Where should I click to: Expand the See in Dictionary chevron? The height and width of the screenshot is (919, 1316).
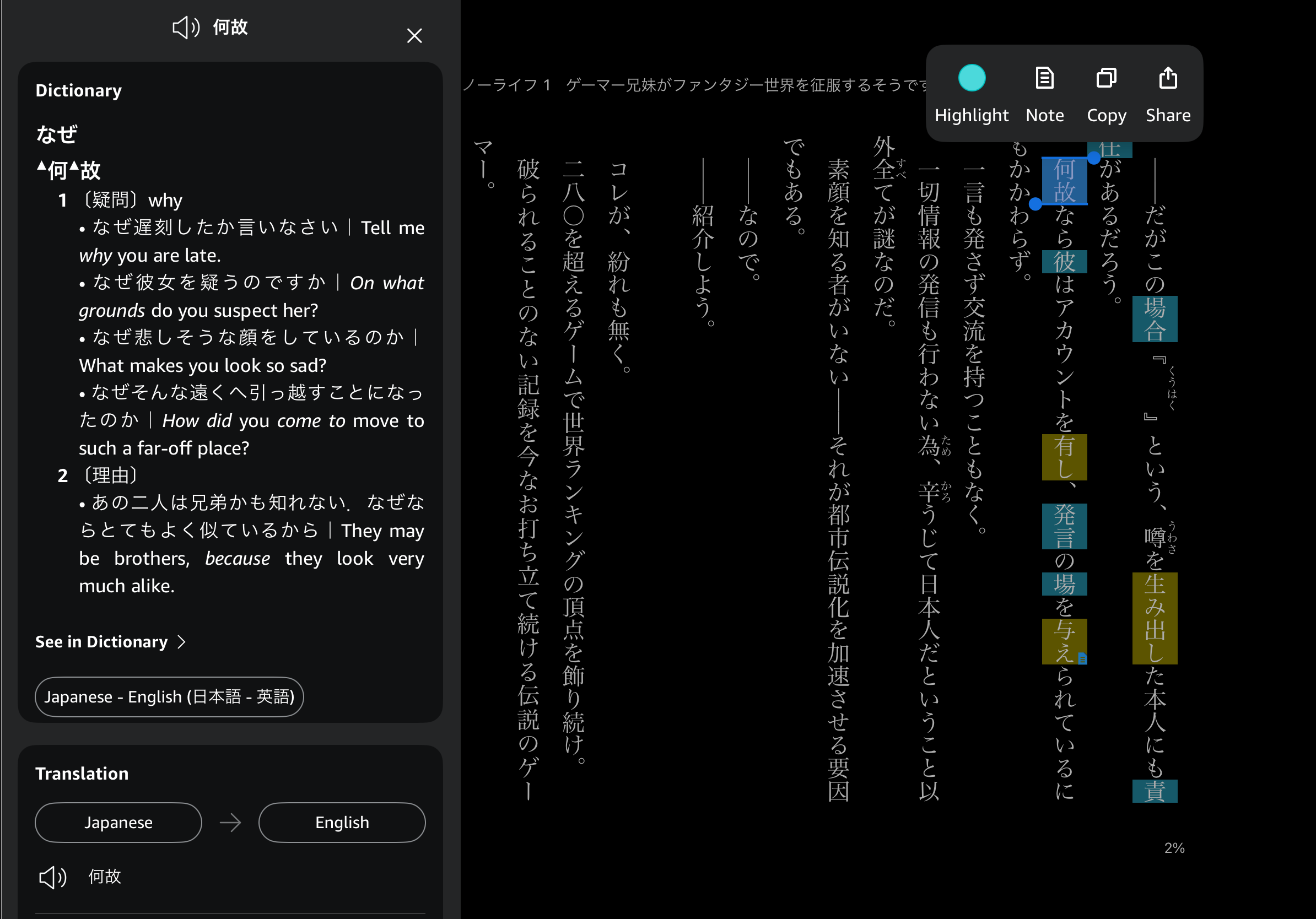pos(182,642)
